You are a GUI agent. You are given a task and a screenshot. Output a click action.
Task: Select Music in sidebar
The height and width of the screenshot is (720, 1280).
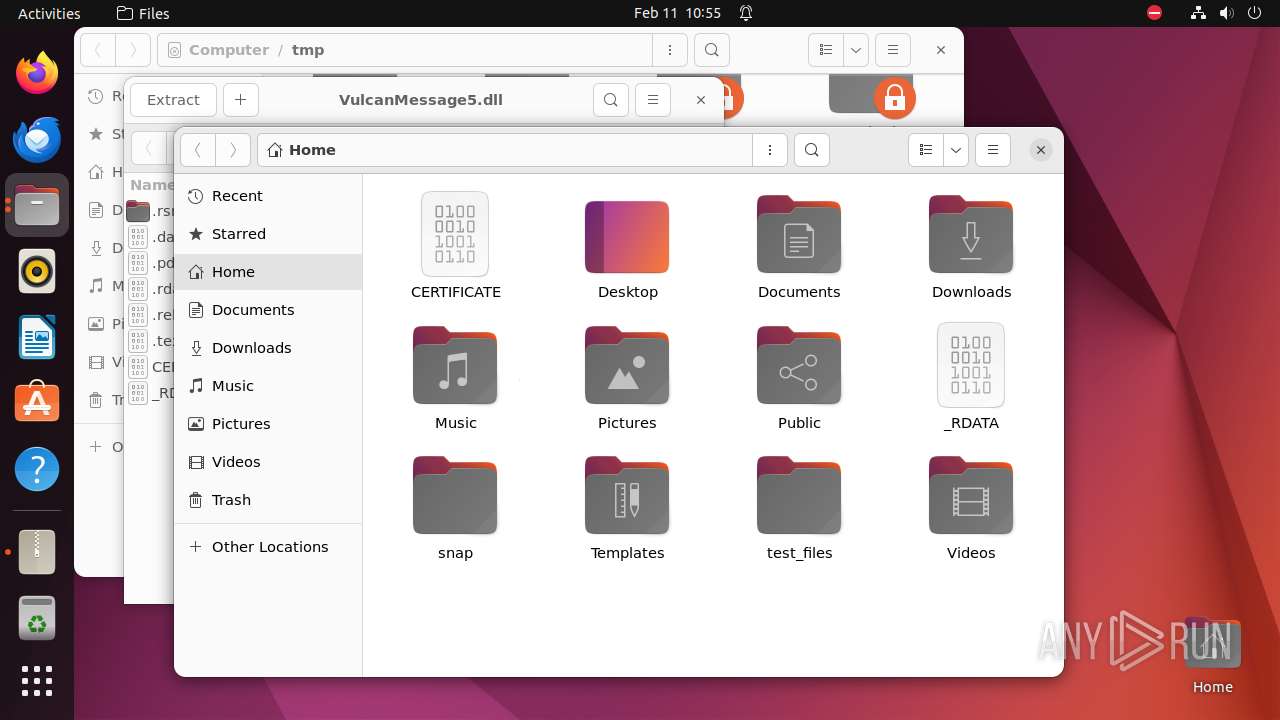tap(268, 386)
